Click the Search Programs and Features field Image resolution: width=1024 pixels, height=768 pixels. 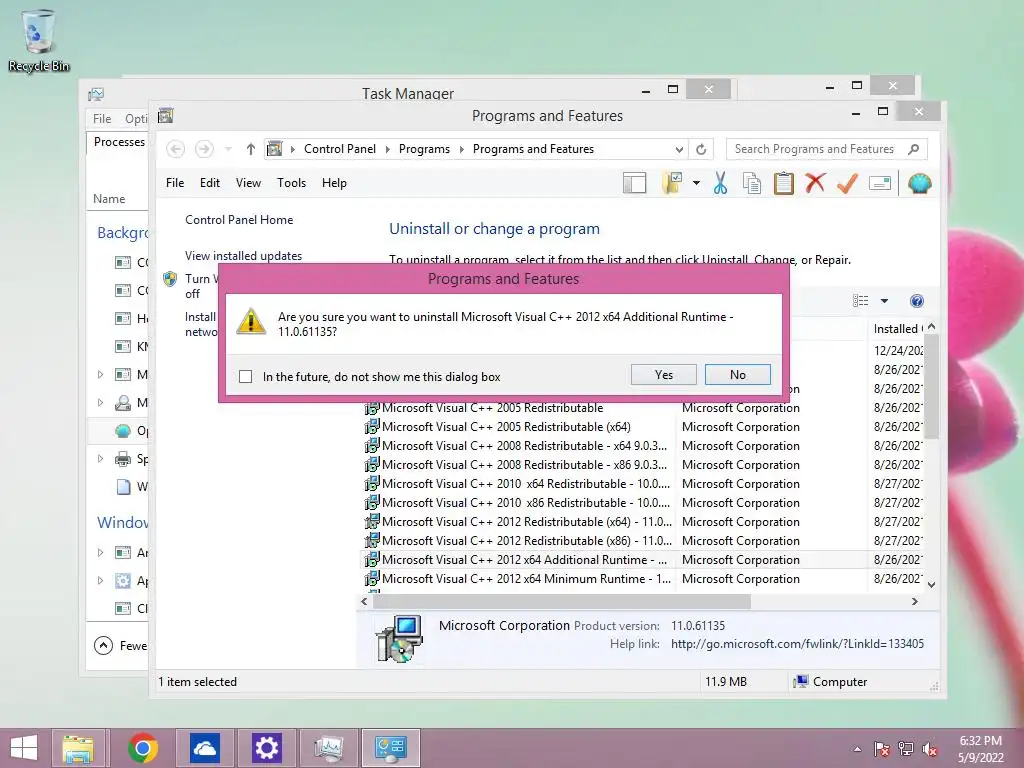point(826,149)
